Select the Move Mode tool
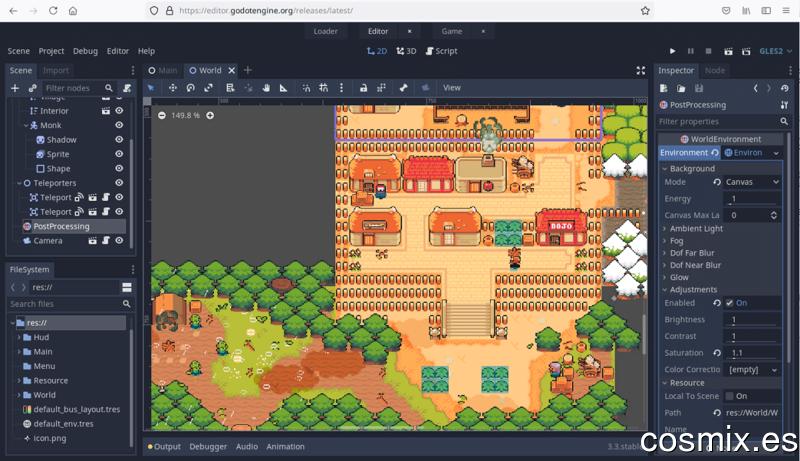800x461 pixels. click(173, 88)
